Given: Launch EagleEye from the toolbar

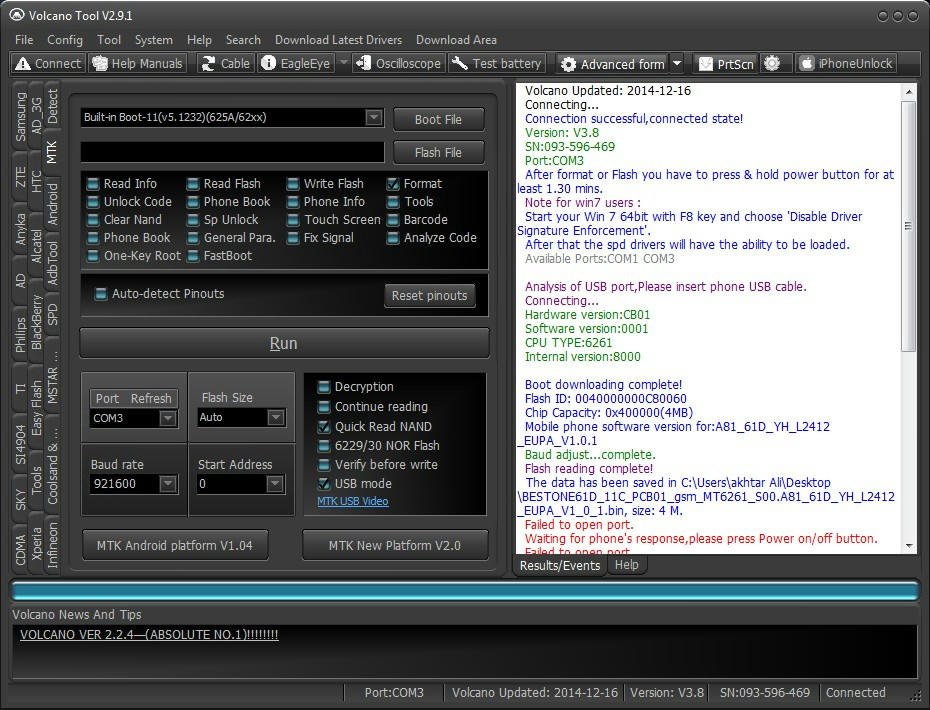Looking at the screenshot, I should tap(296, 63).
